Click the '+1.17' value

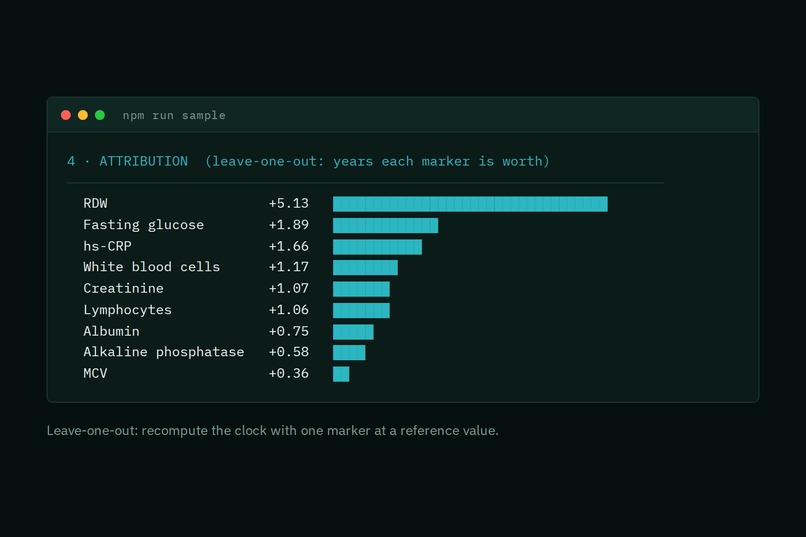coord(288,267)
